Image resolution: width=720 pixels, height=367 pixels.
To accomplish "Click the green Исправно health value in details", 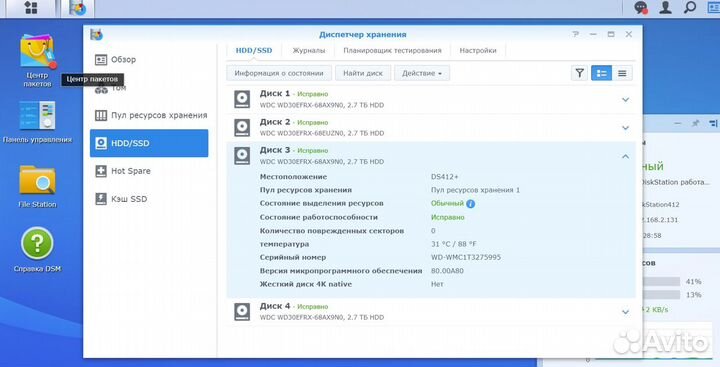I will pyautogui.click(x=447, y=217).
